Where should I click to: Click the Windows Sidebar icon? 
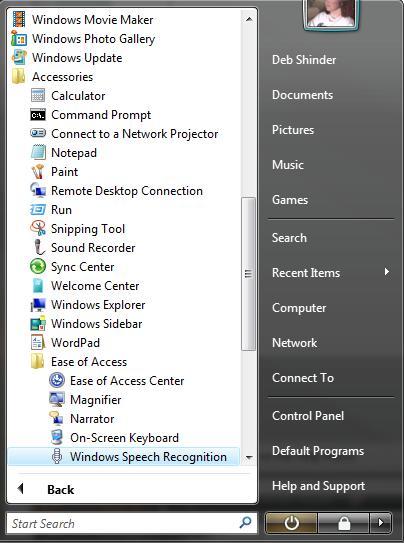coord(38,323)
